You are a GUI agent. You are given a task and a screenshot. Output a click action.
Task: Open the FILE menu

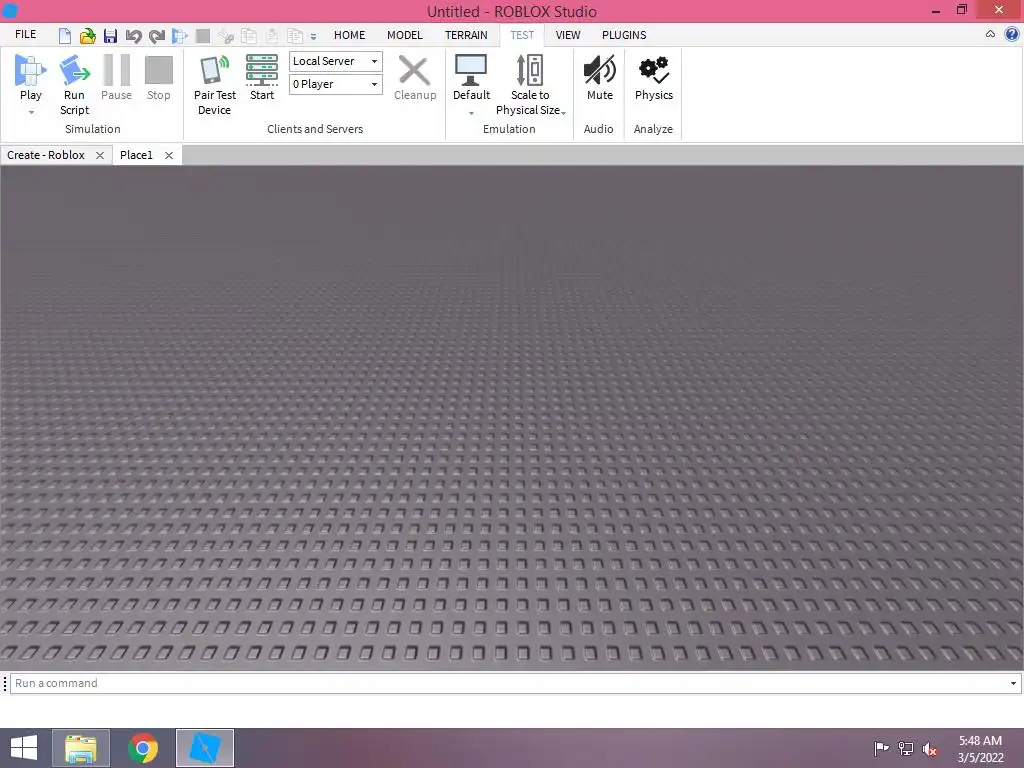25,35
